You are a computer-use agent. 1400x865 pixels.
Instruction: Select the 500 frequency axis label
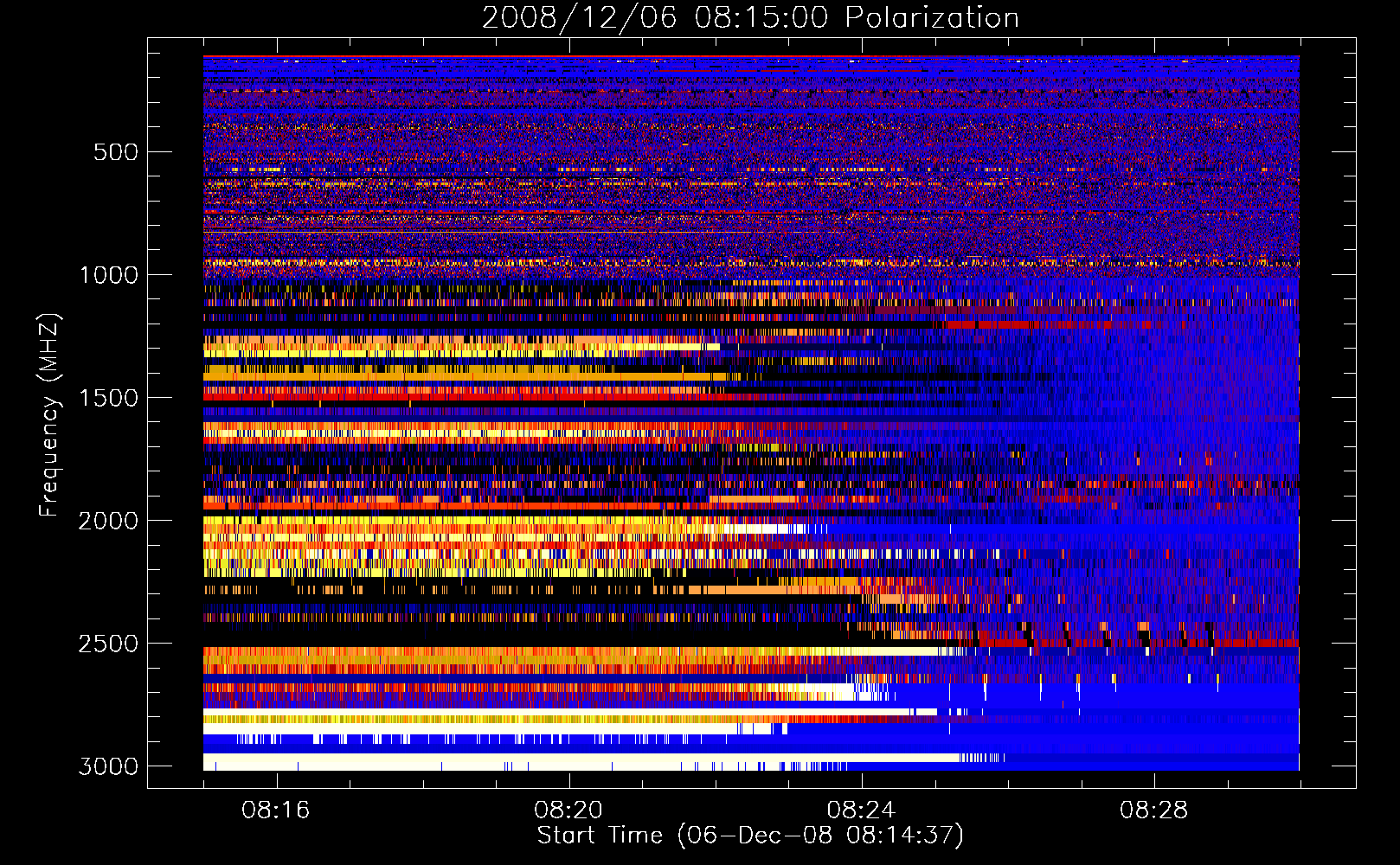tap(115, 152)
